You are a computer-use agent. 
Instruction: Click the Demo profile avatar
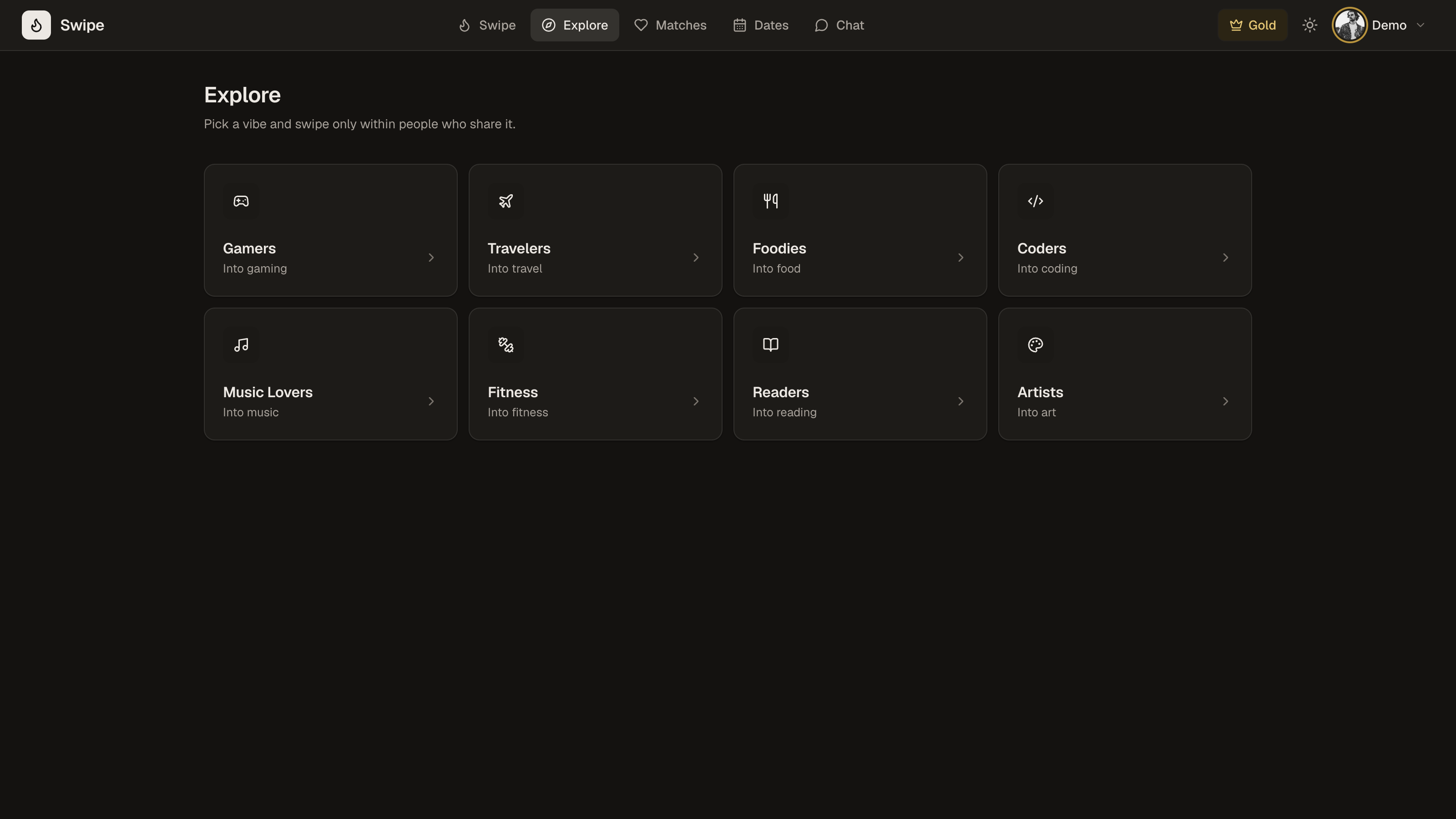coord(1350,25)
